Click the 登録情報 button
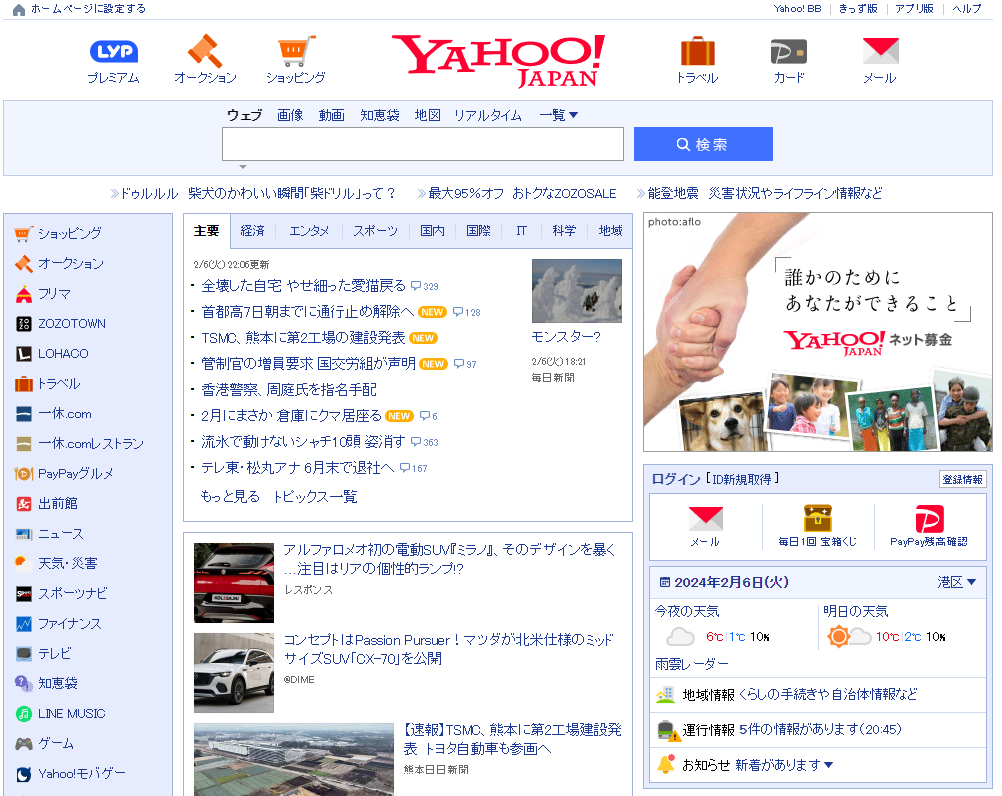1002x796 pixels. tap(962, 479)
